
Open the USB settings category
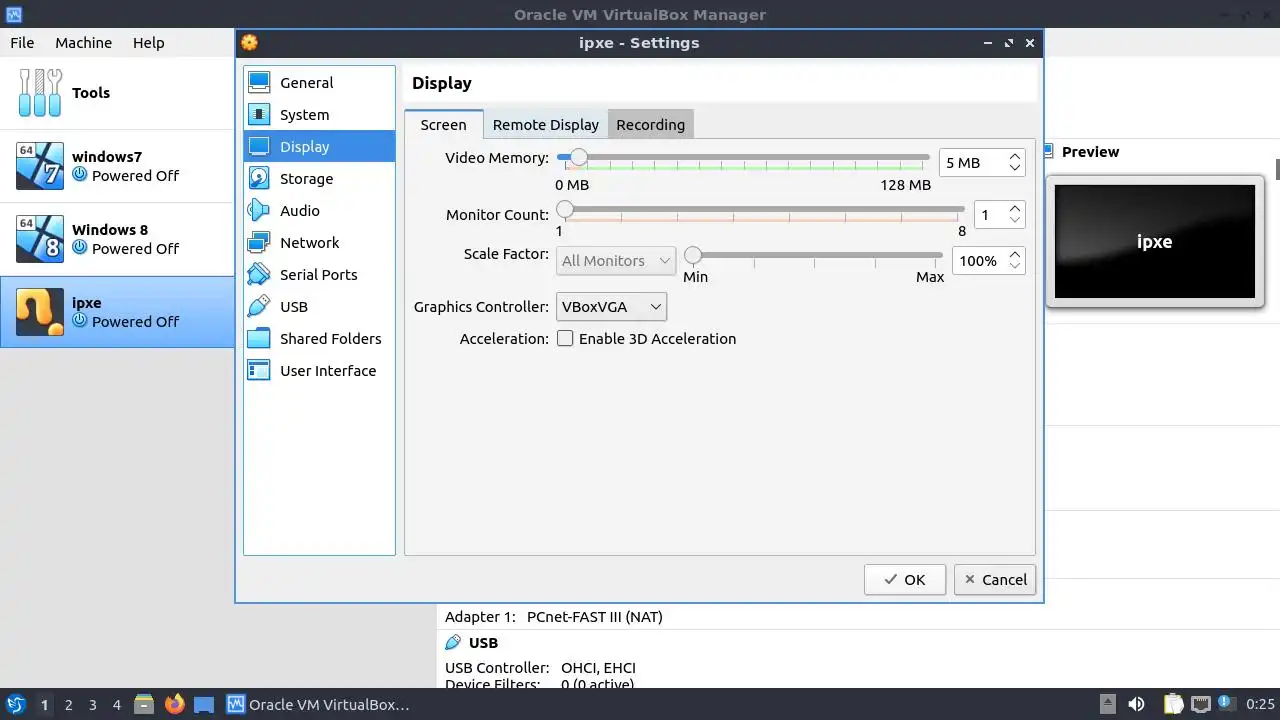coord(319,307)
